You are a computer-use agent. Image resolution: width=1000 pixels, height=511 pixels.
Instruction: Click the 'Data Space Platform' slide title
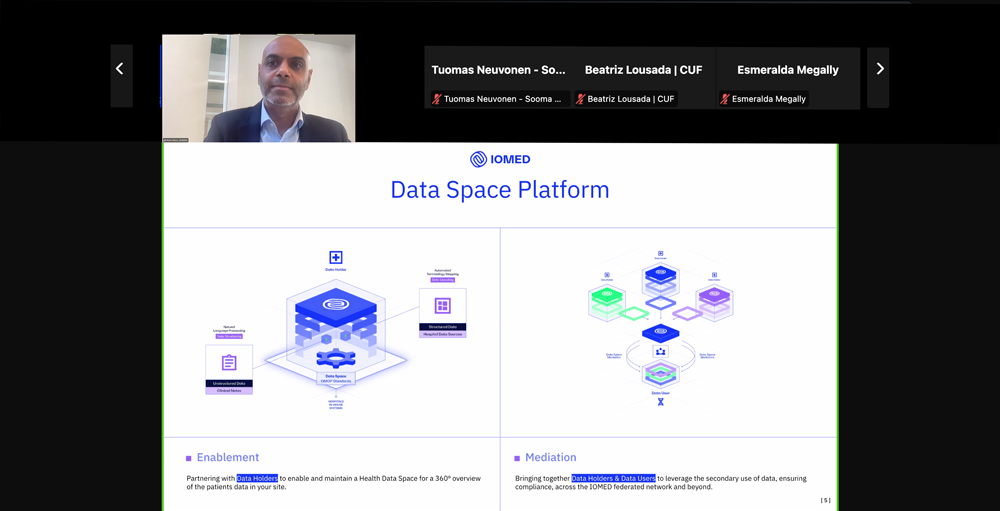point(500,190)
